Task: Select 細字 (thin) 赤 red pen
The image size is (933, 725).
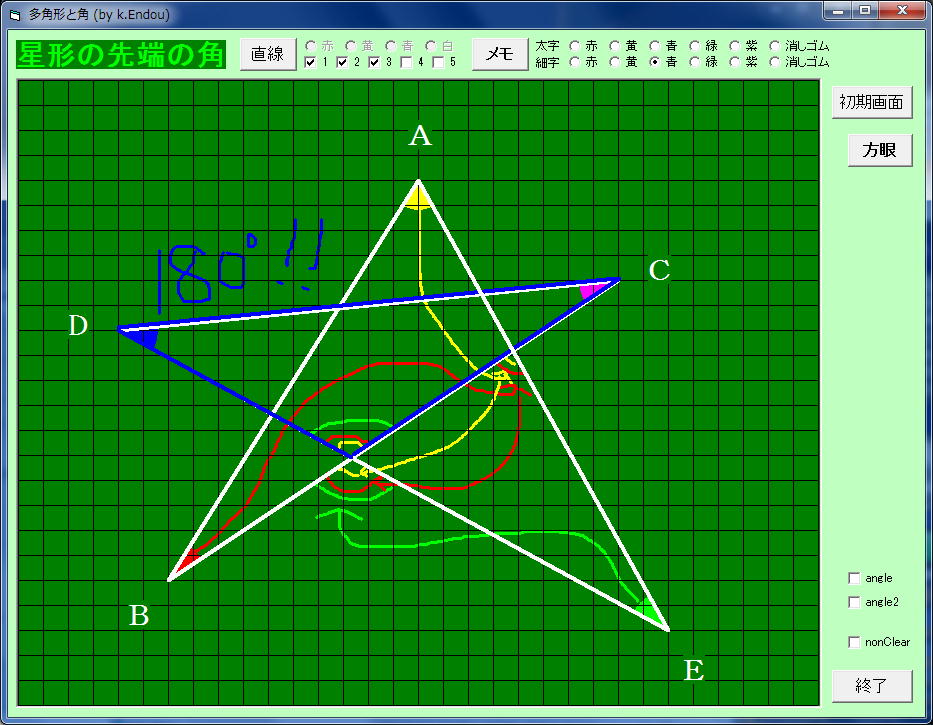Action: 575,62
